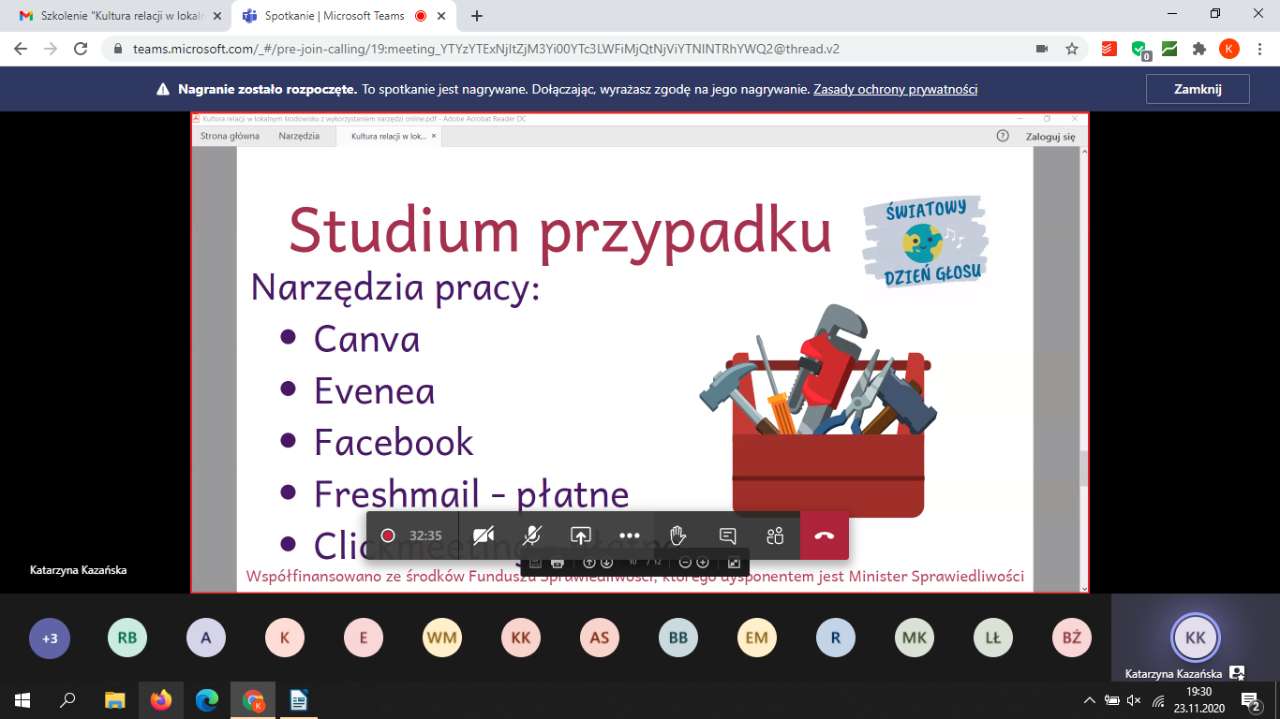Open Firefox from the Windows taskbar
This screenshot has height=719, width=1280.
(x=161, y=700)
